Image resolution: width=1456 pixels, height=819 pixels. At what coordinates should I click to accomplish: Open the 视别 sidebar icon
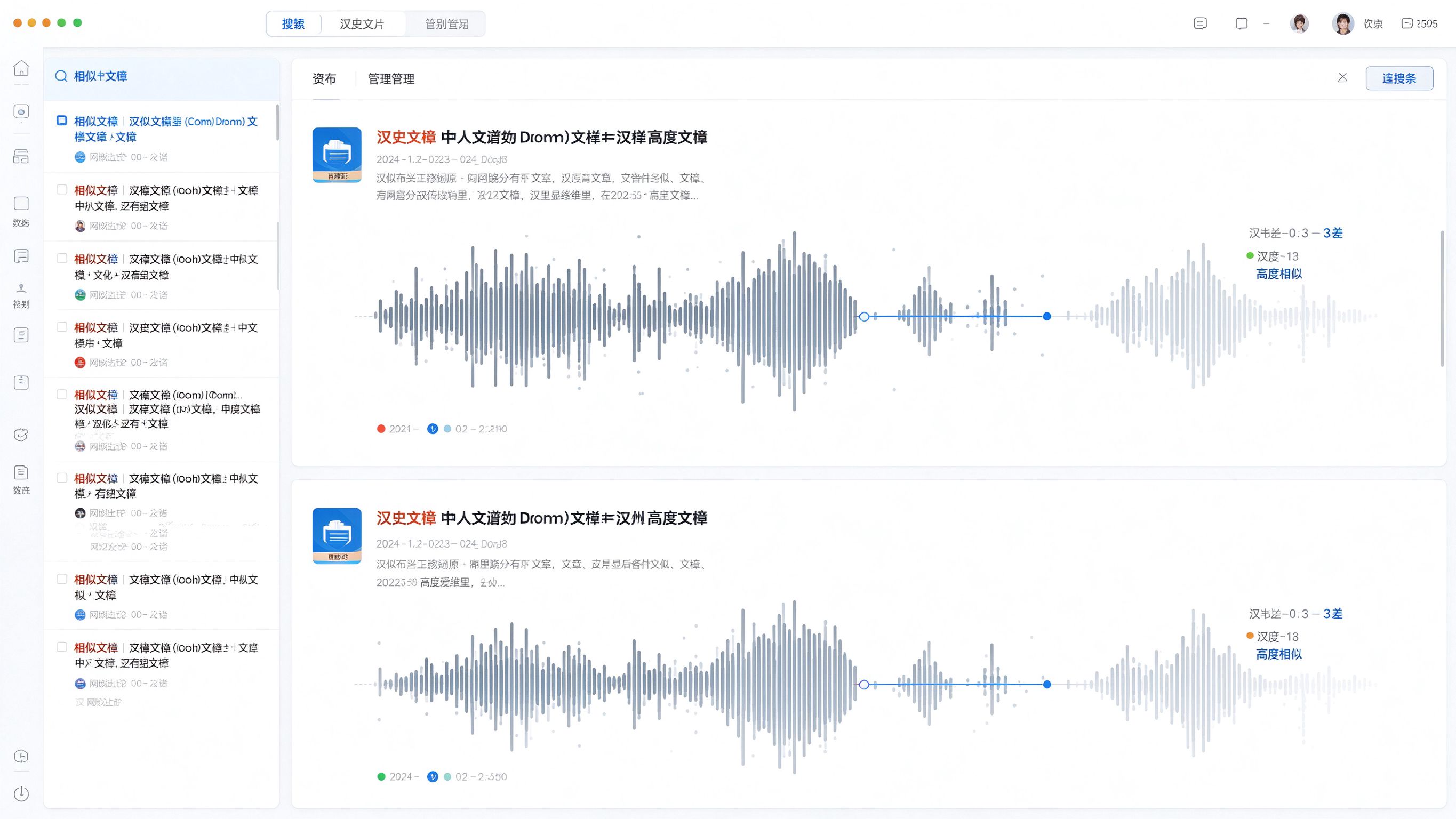click(21, 288)
